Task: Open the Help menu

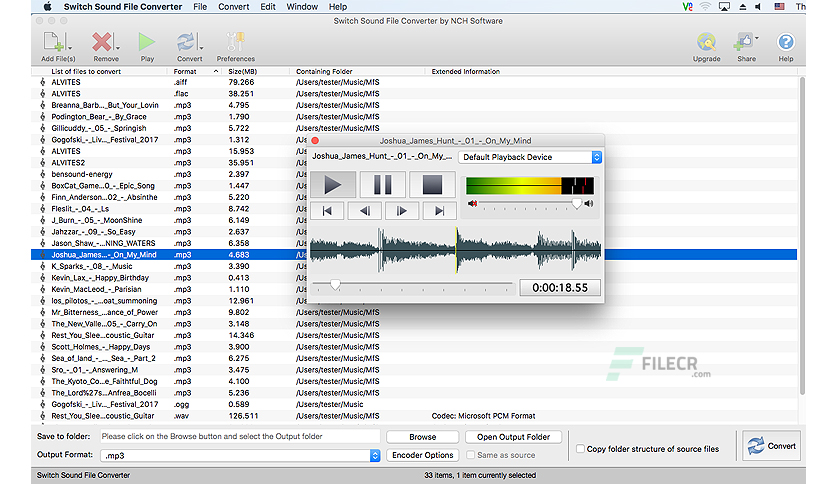Action: click(x=337, y=6)
